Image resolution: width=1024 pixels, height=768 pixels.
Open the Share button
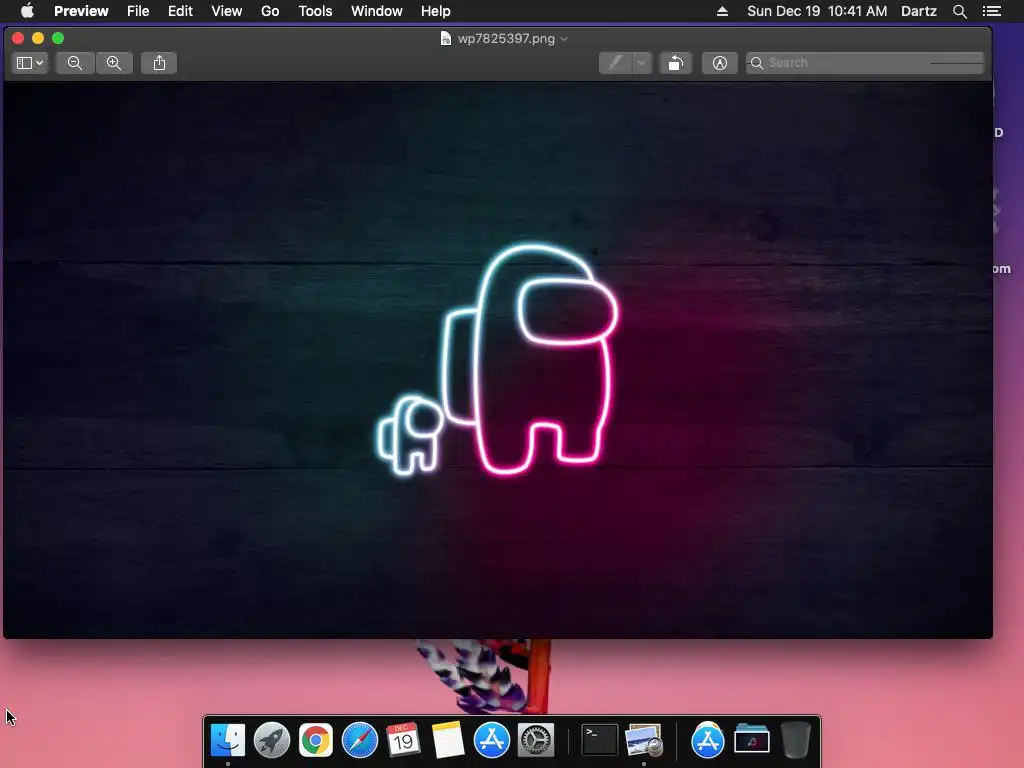pos(159,63)
